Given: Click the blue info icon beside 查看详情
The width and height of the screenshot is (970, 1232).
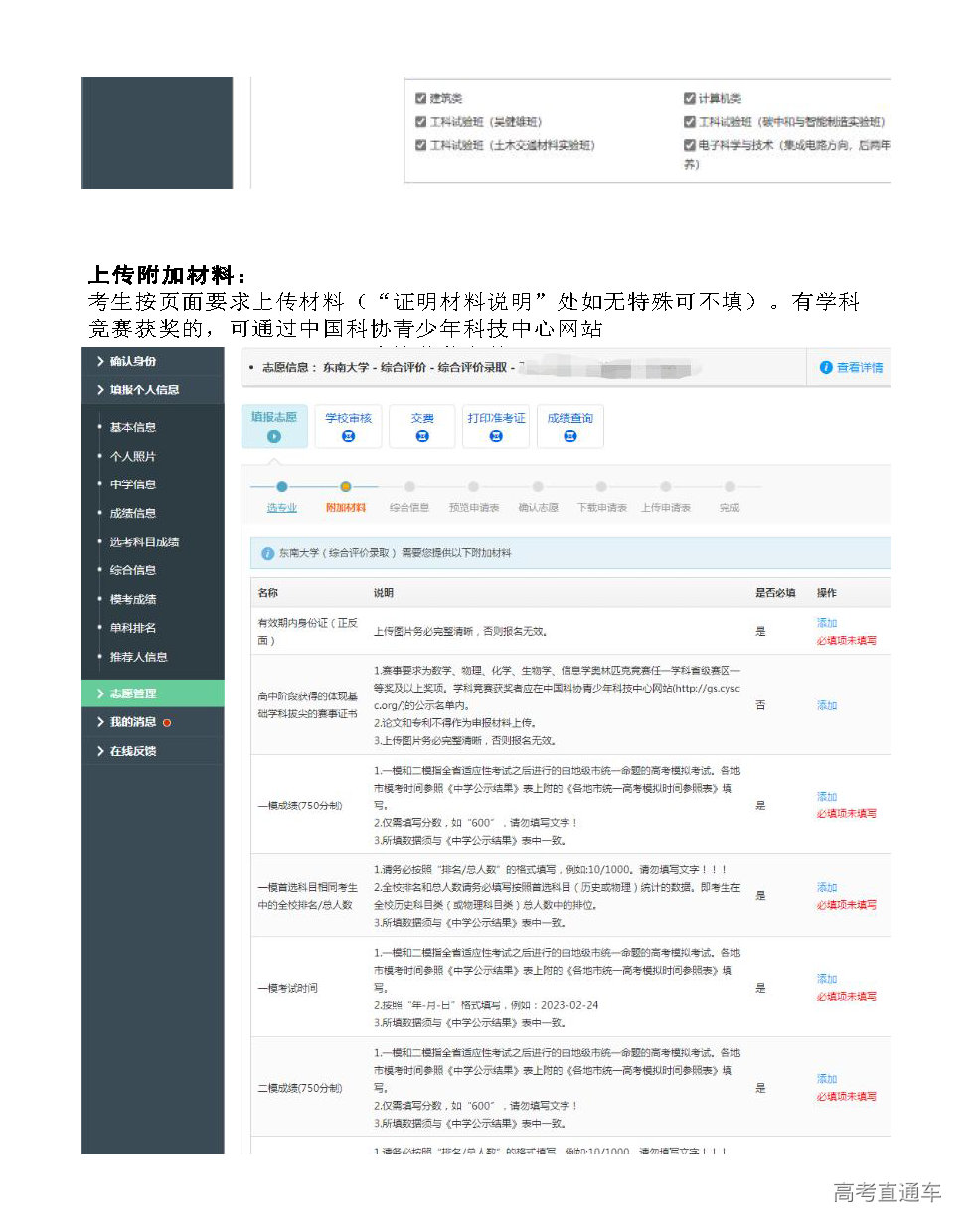Looking at the screenshot, I should (825, 368).
